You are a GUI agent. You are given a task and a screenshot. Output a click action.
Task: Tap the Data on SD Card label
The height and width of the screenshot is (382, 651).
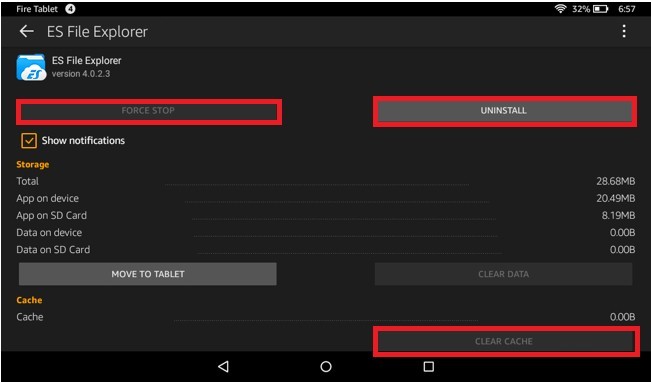click(x=53, y=250)
